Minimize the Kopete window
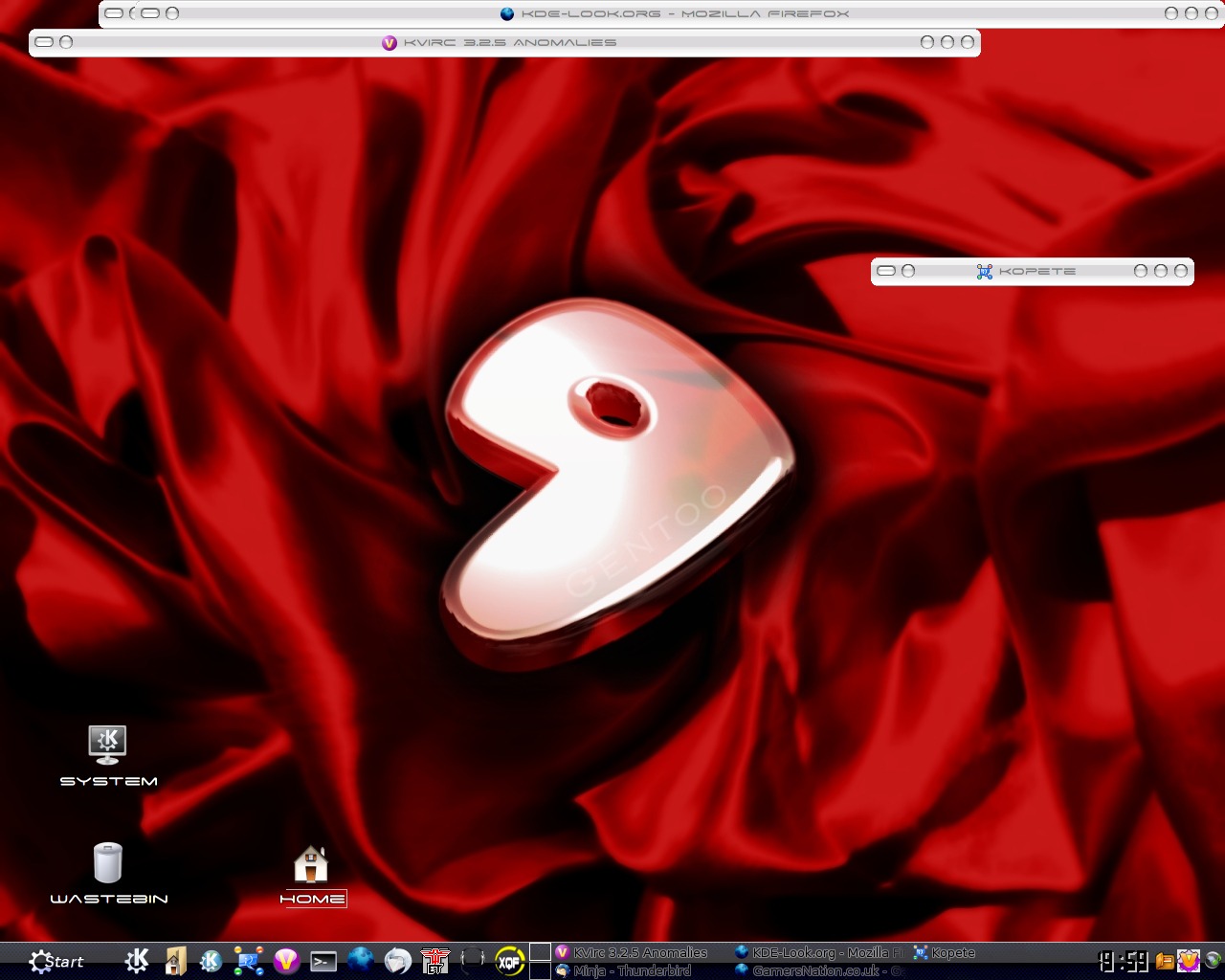Screen dimensions: 1225x980 (x=1141, y=271)
